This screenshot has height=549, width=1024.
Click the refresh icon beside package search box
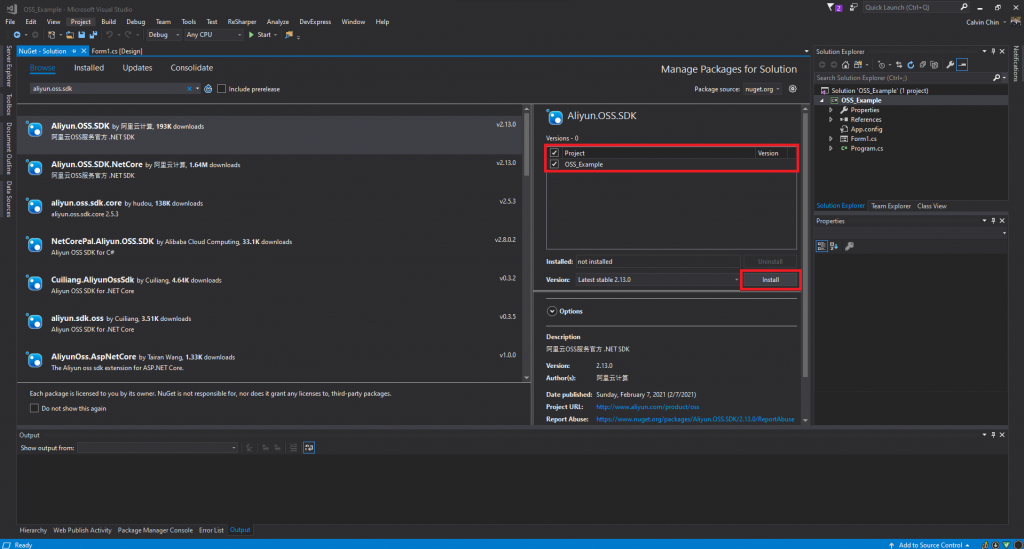(208, 89)
